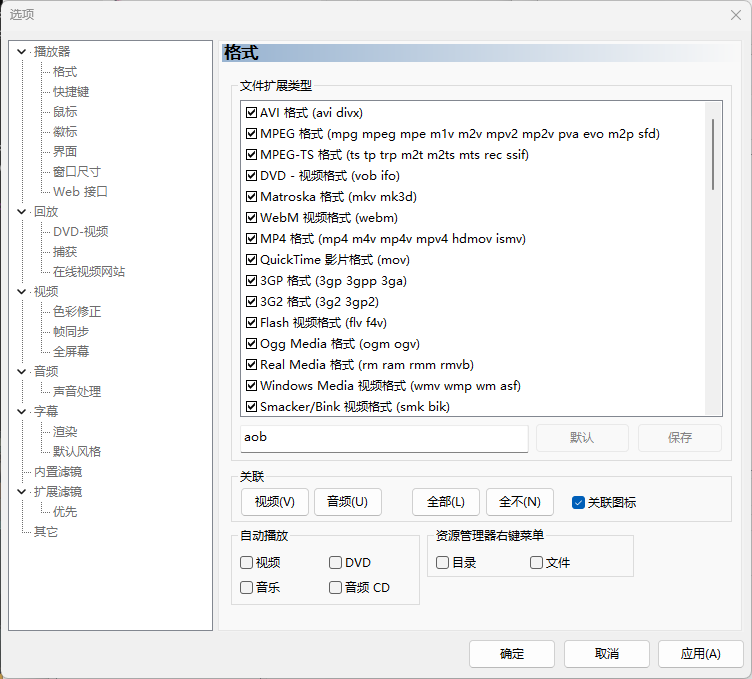The image size is (752, 679).
Task: Open the 声音处理 settings page
Action: point(77,392)
